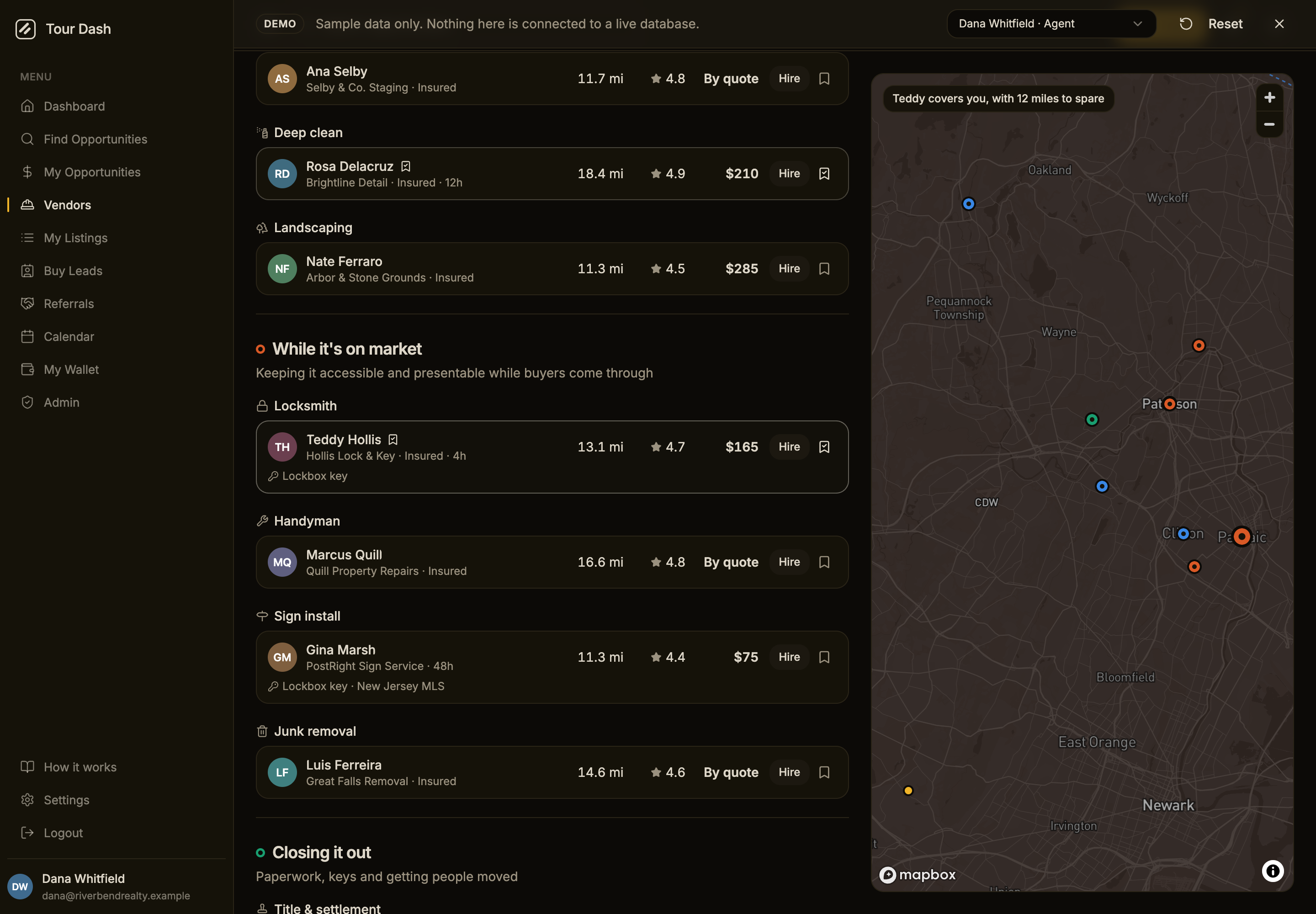1316x914 pixels.
Task: Toggle saved bookmark for Teddy Hollis
Action: pos(824,446)
